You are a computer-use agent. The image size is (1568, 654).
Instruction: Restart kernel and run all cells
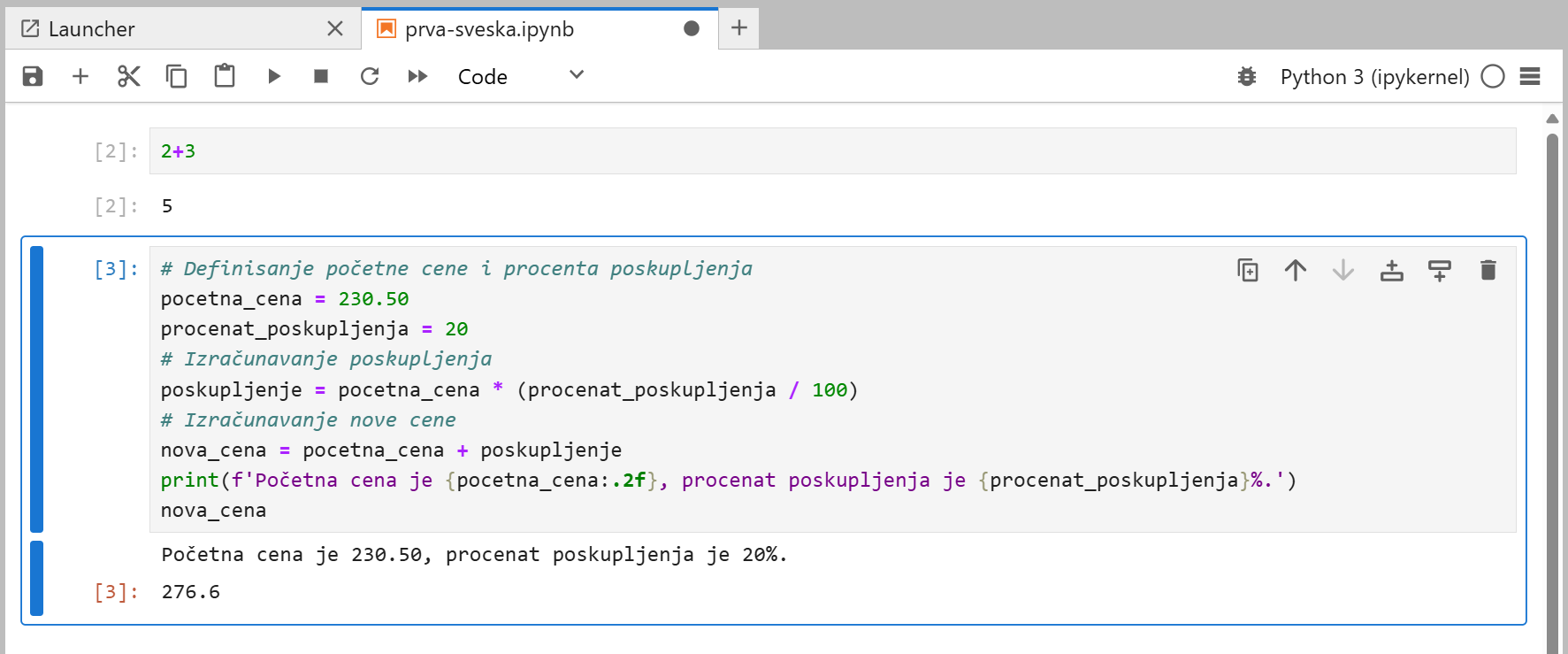417,76
